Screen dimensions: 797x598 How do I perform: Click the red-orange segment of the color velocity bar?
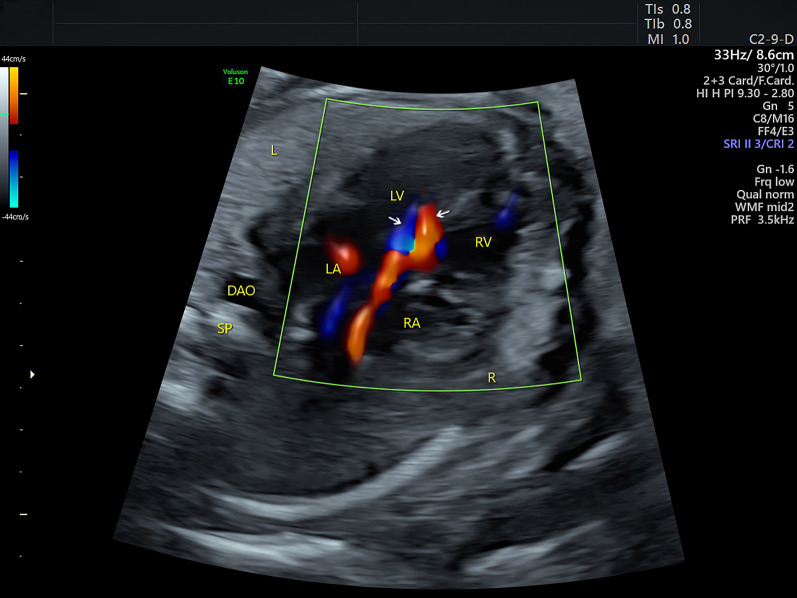tap(14, 96)
